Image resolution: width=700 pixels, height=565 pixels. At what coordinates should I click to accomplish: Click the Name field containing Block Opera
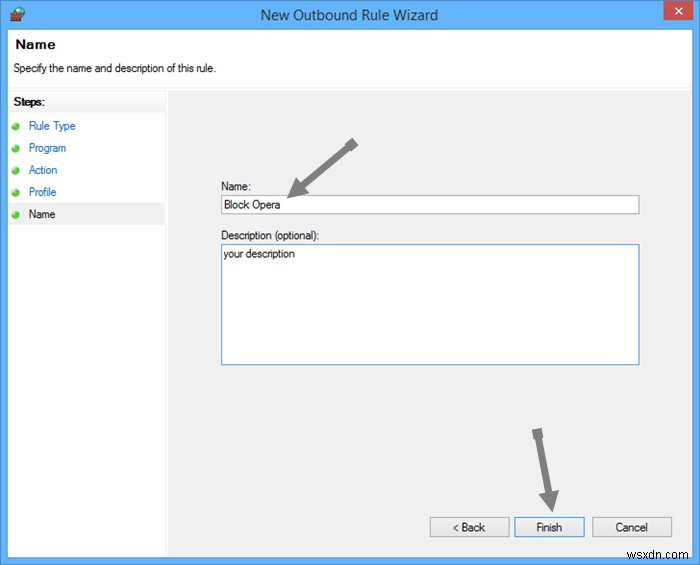(430, 205)
